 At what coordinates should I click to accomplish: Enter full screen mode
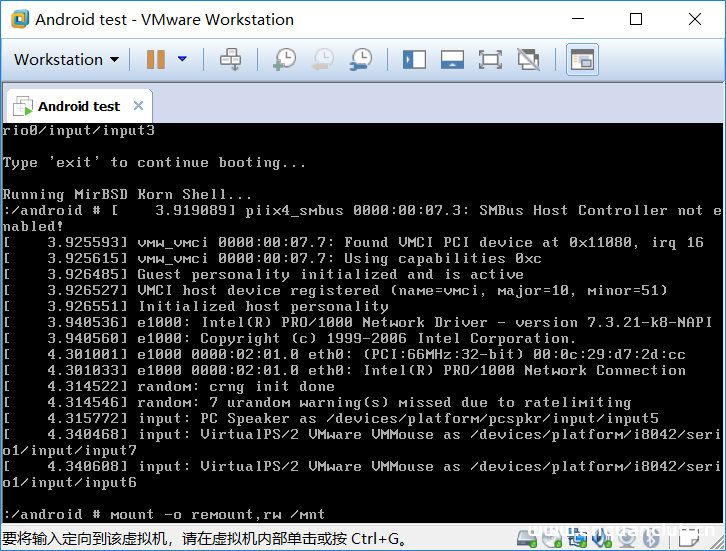click(490, 60)
